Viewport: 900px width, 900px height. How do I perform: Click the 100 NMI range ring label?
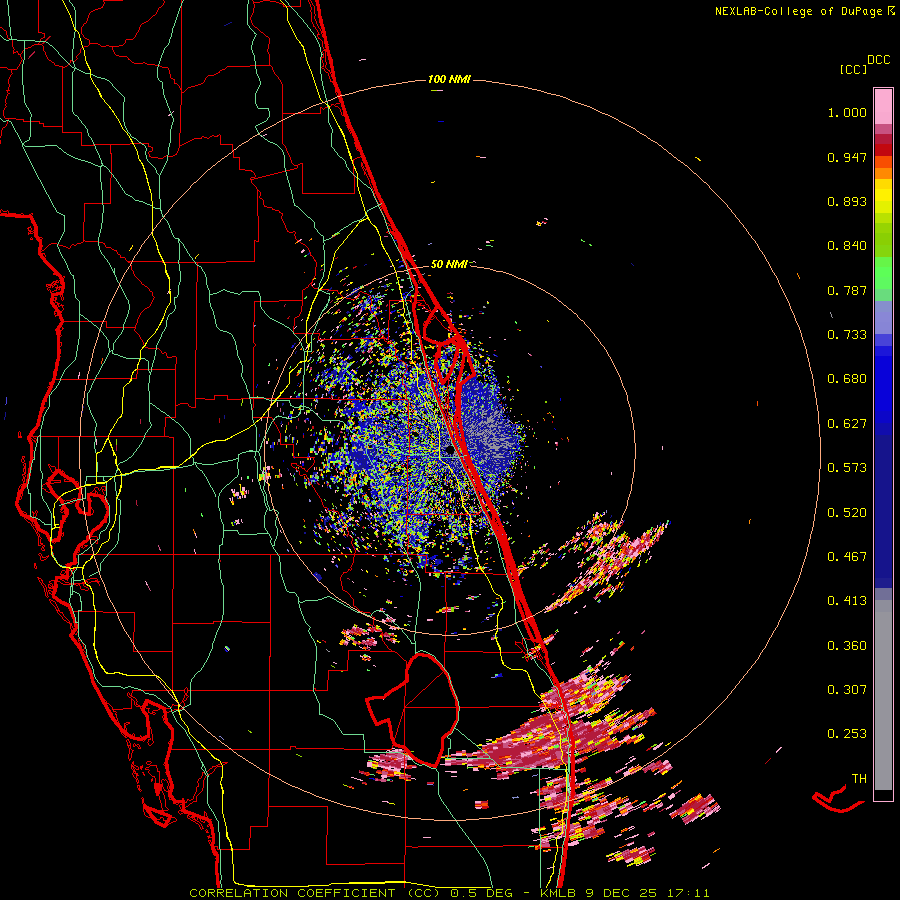coord(449,79)
